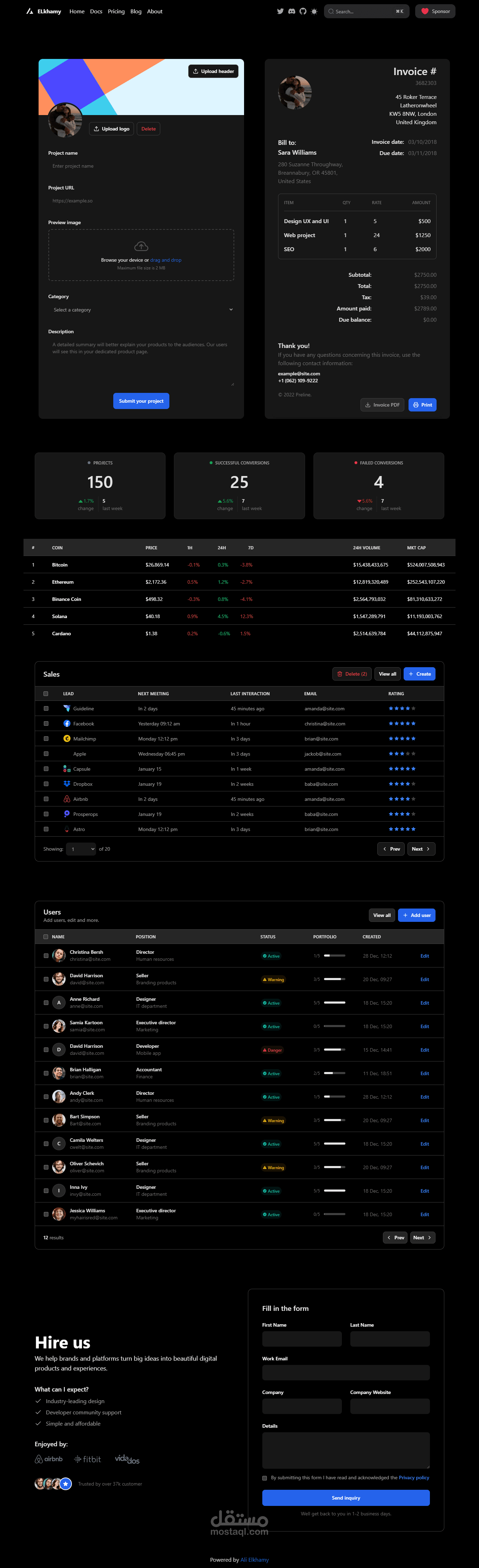Open the About nav item
479x1568 pixels.
(155, 12)
